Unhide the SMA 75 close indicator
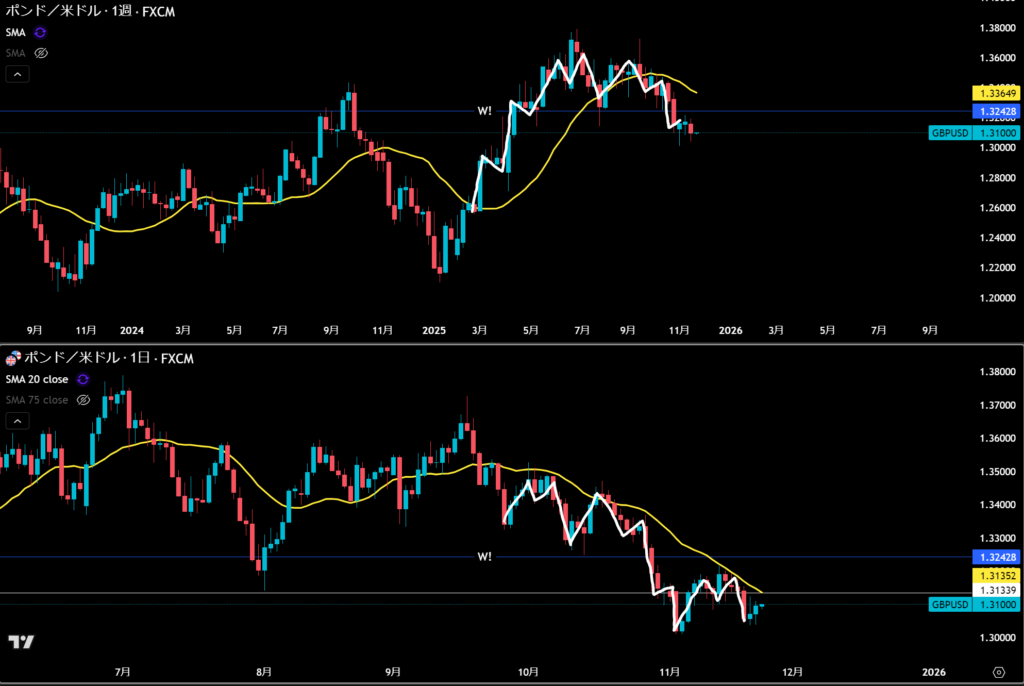 pos(84,399)
